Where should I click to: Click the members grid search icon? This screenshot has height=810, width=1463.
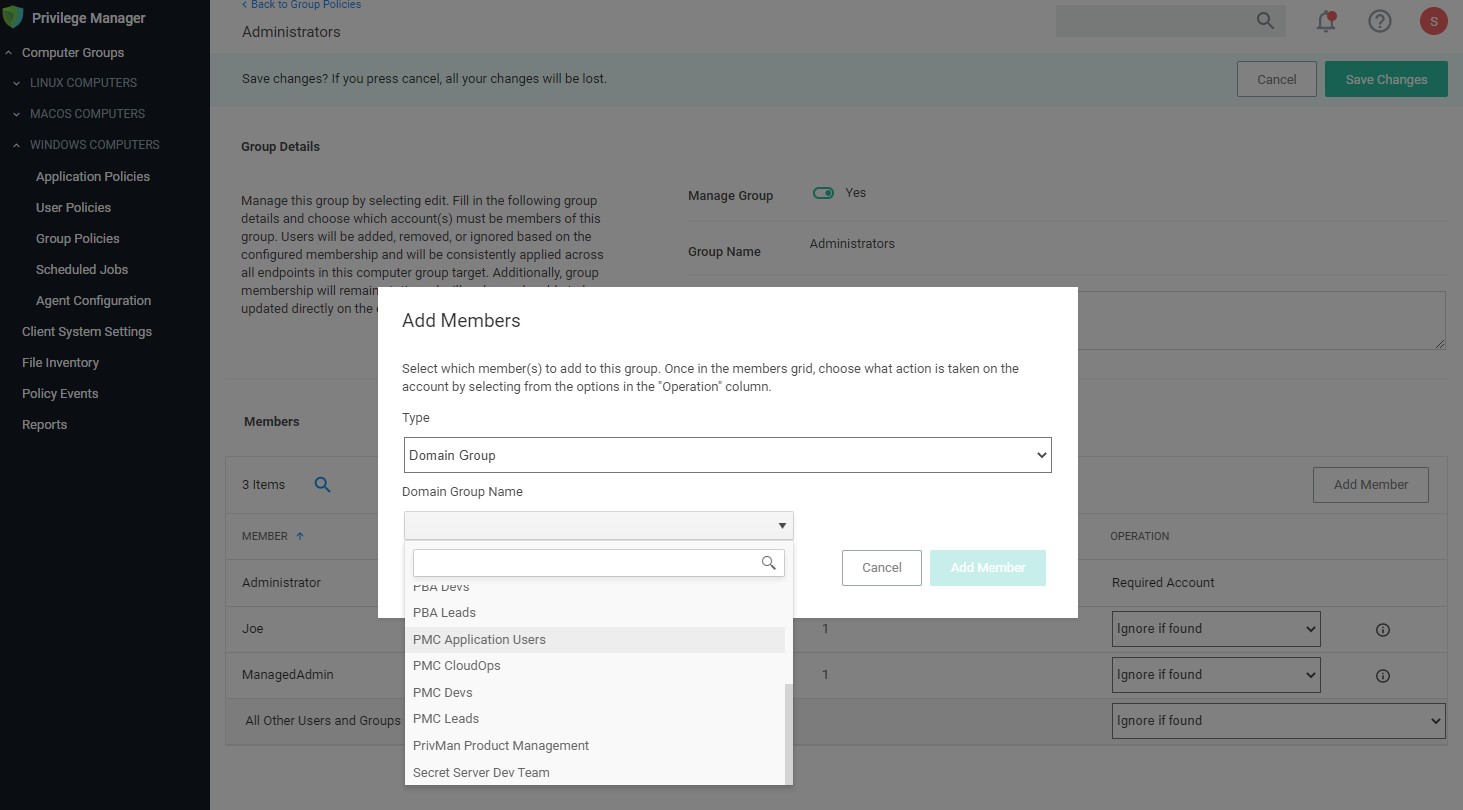coord(322,484)
